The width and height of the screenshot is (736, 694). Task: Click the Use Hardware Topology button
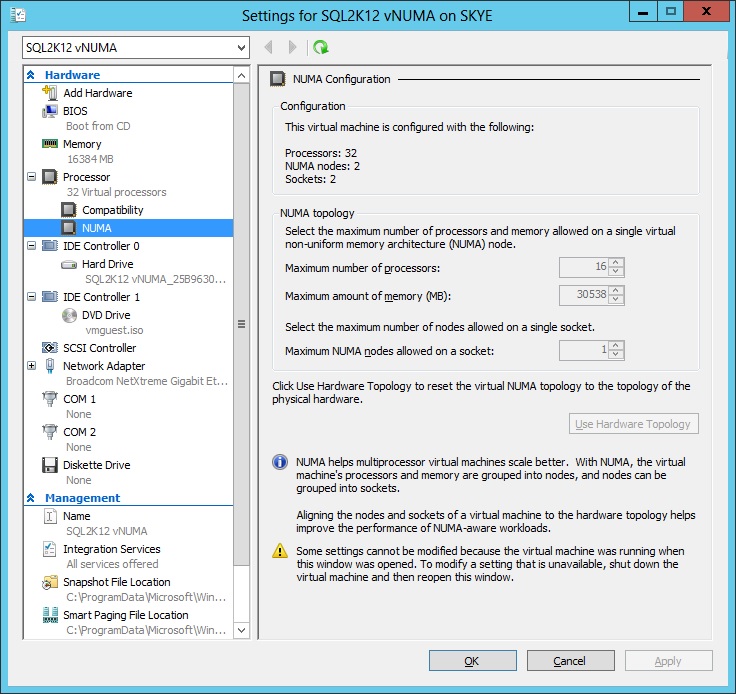point(634,424)
